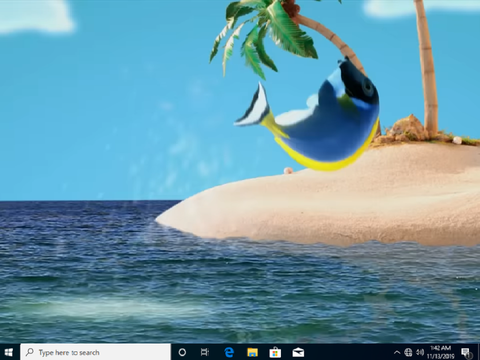
Task: Show hidden system tray icons
Action: click(x=397, y=352)
